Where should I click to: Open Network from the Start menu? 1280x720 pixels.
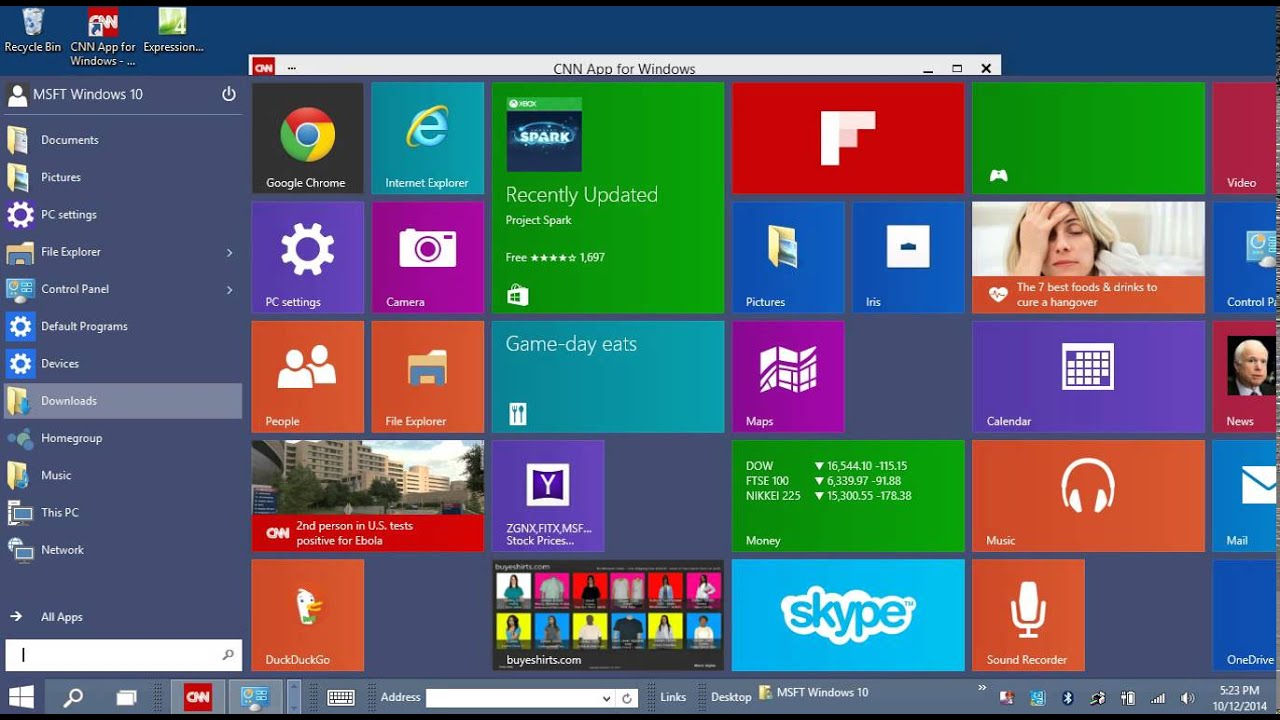click(x=123, y=550)
